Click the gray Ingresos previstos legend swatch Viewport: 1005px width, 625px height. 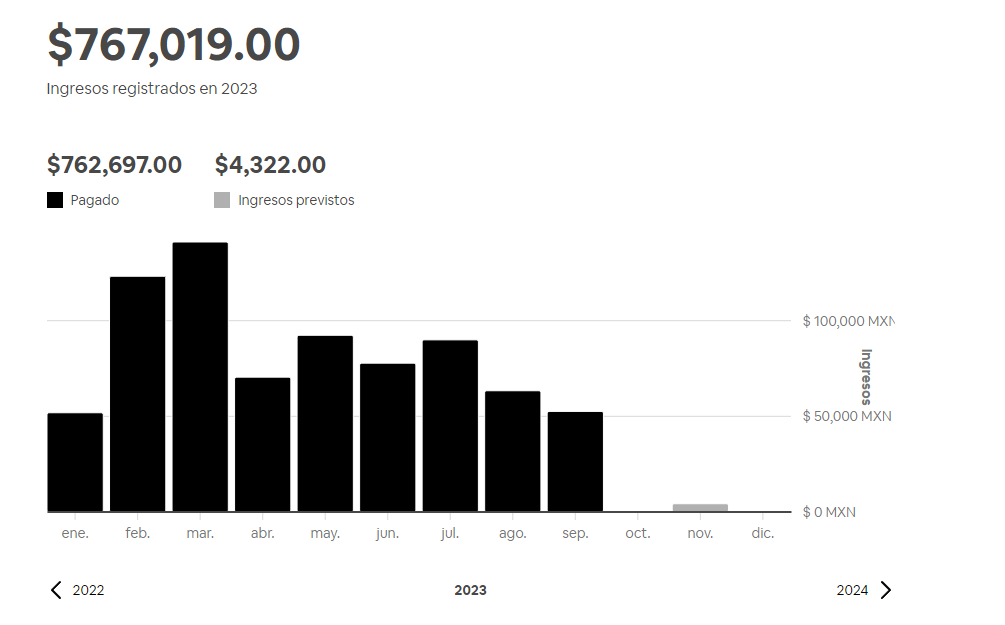coord(222,200)
